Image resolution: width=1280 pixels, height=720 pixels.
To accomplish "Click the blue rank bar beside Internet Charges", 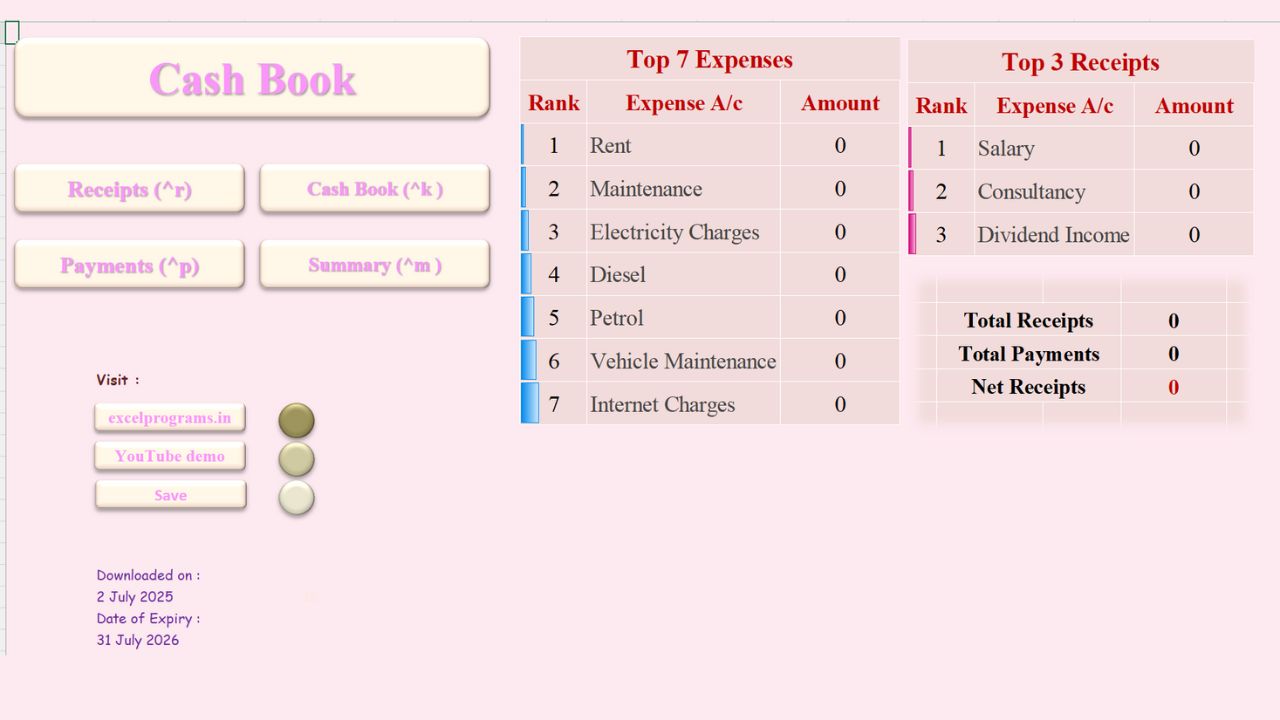I will tap(525, 403).
